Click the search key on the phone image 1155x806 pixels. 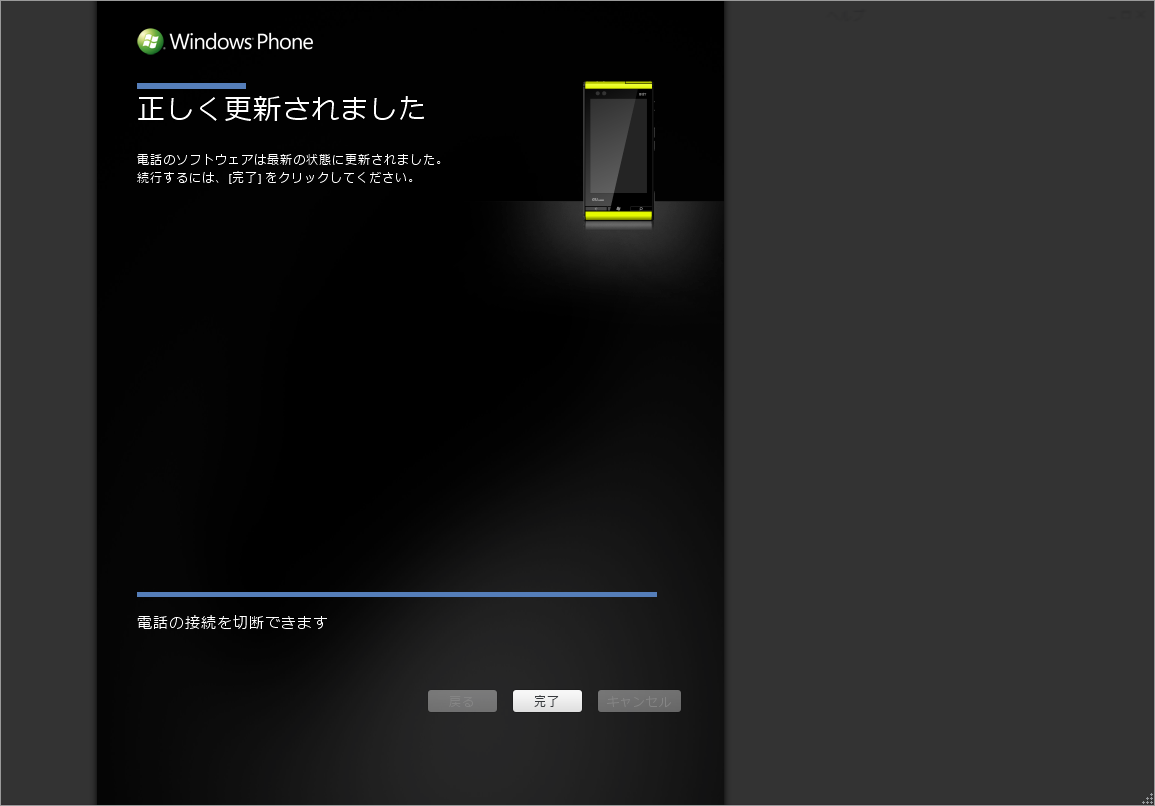pyautogui.click(x=641, y=208)
